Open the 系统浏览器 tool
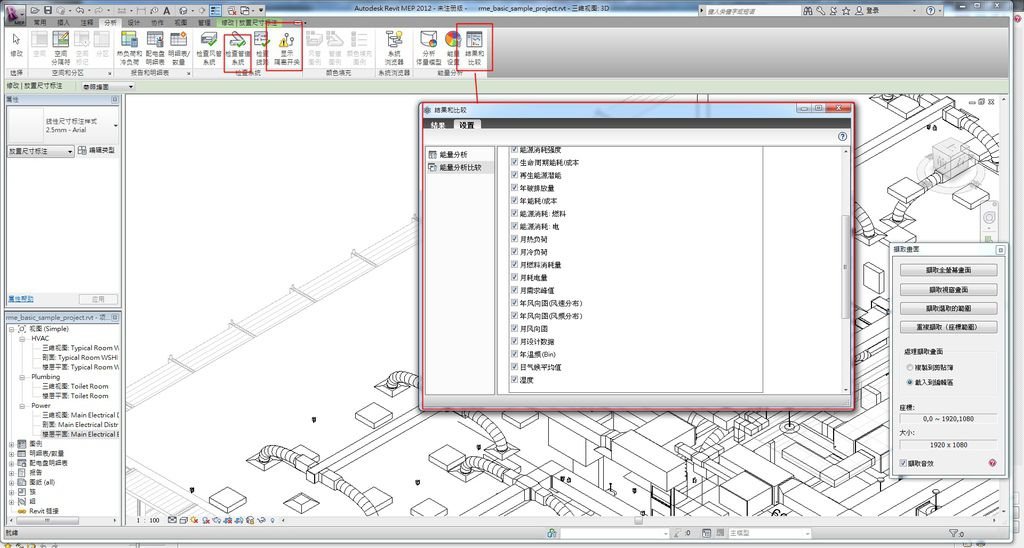 click(x=394, y=48)
